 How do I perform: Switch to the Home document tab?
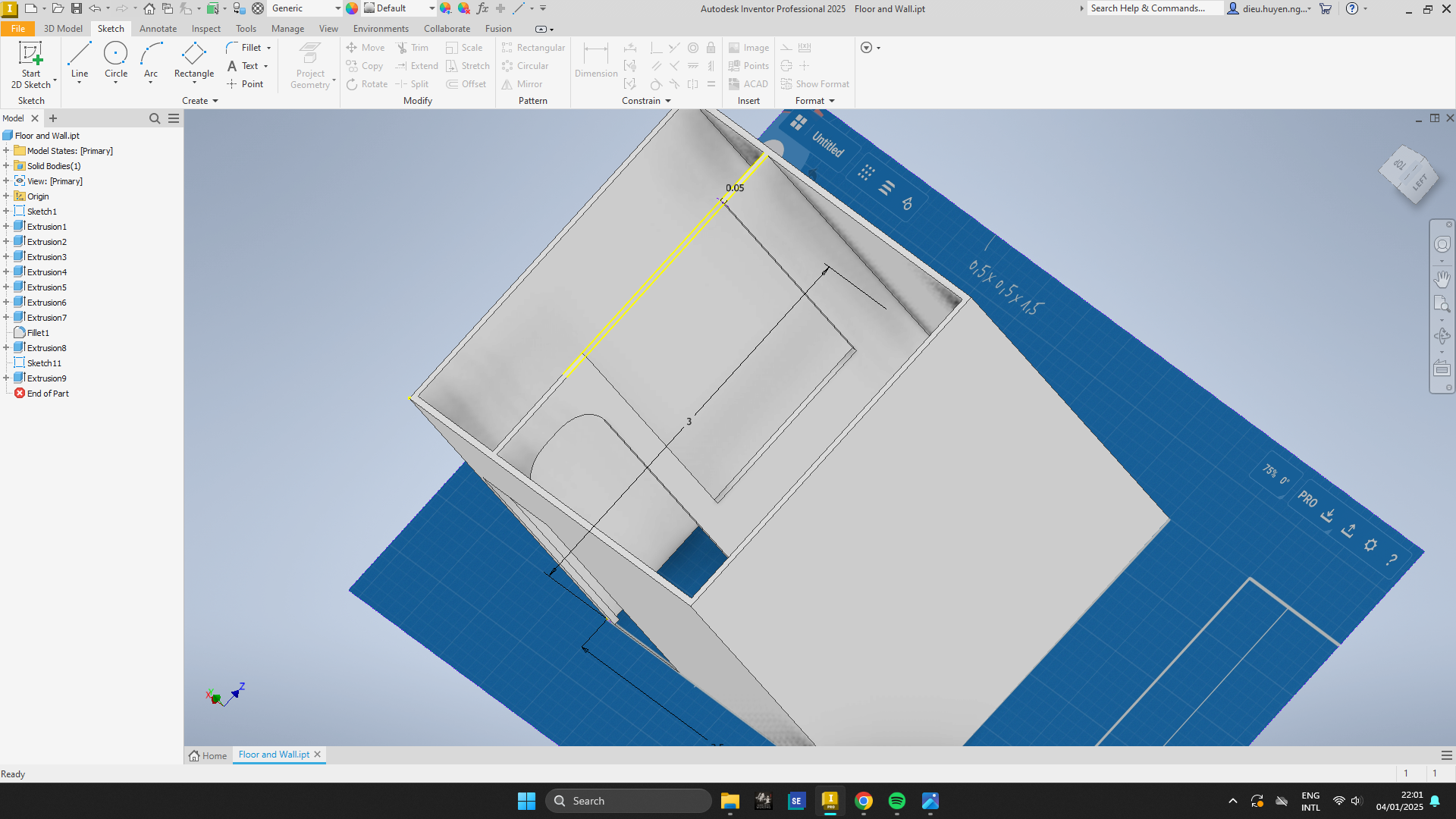pos(208,755)
